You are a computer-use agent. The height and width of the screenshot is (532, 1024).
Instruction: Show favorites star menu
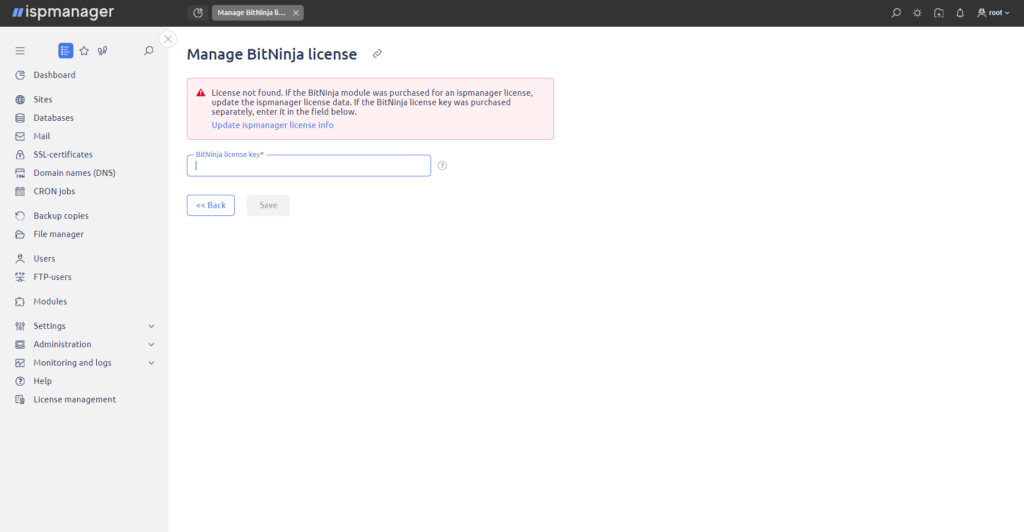point(84,50)
